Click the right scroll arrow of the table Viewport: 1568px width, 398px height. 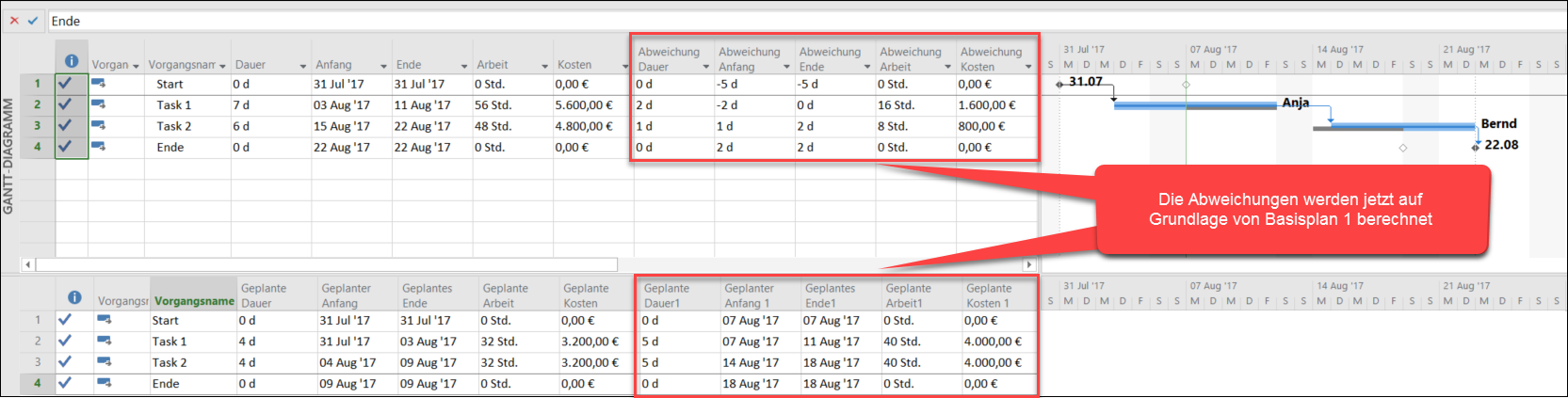1028,265
